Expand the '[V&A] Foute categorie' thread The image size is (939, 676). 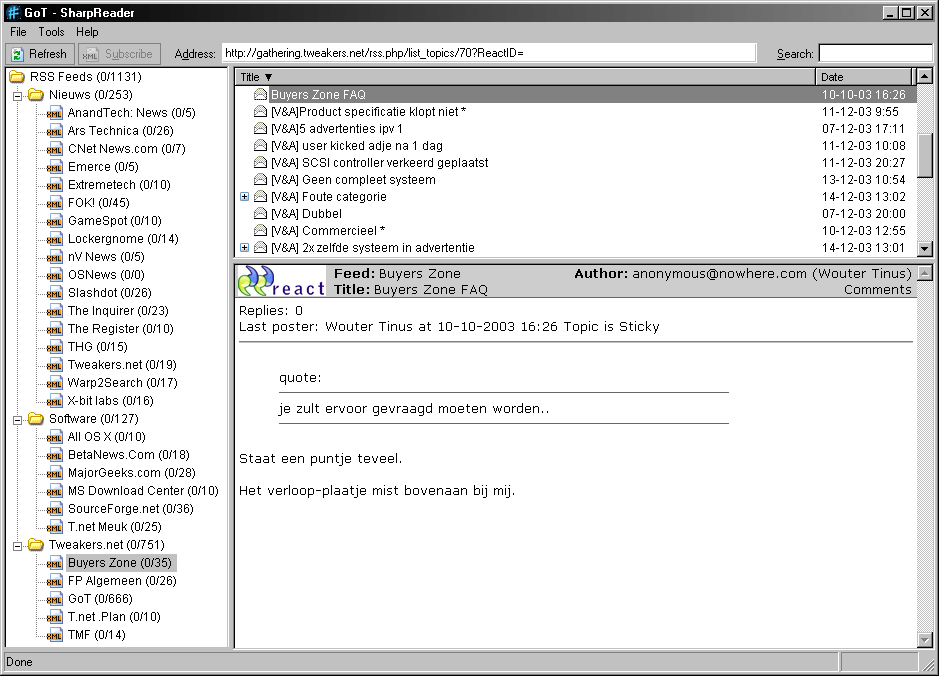click(x=245, y=197)
